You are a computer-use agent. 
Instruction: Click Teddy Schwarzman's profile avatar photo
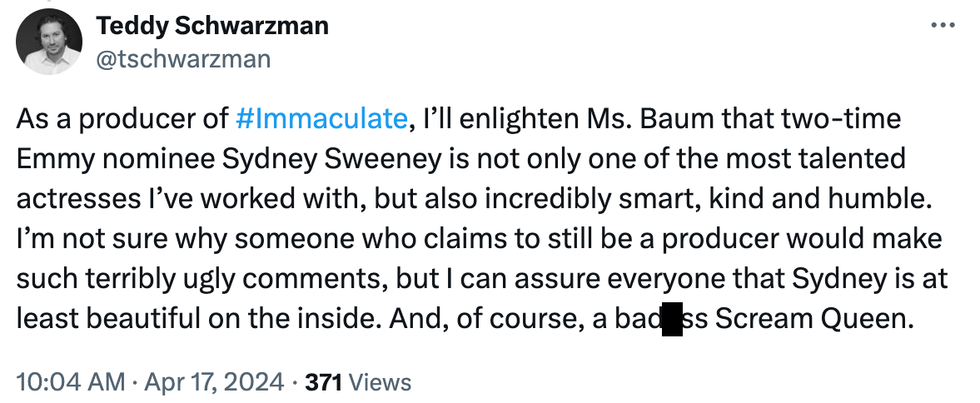53,44
